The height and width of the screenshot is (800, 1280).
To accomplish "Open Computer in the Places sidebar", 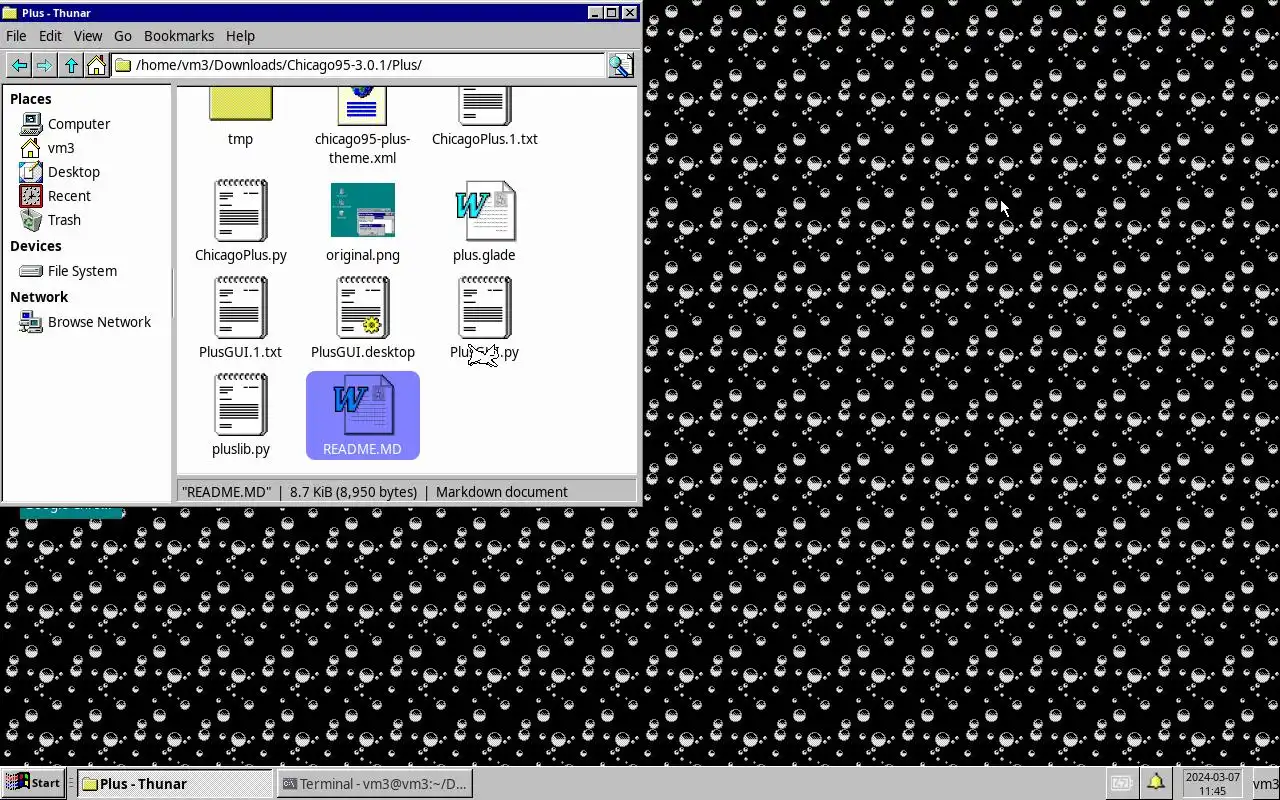I will tap(79, 124).
